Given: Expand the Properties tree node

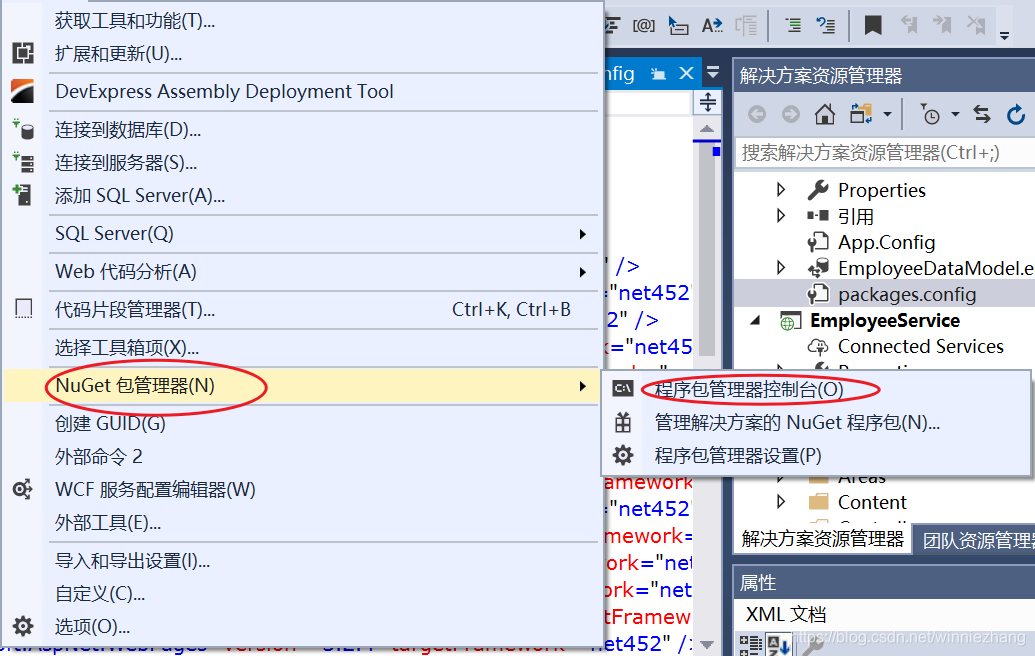Looking at the screenshot, I should (781, 190).
